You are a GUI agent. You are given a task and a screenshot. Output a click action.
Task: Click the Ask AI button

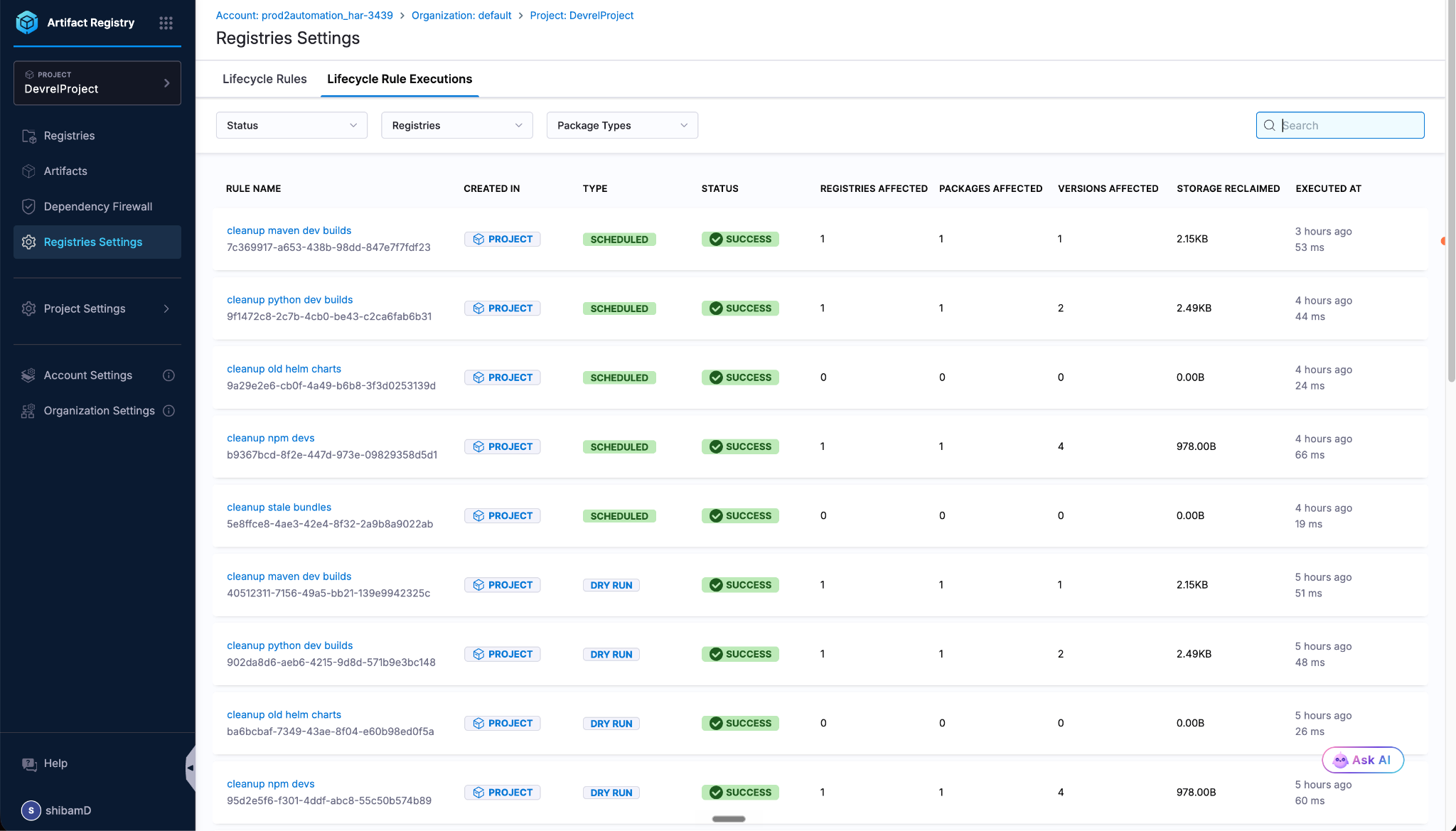(1363, 760)
